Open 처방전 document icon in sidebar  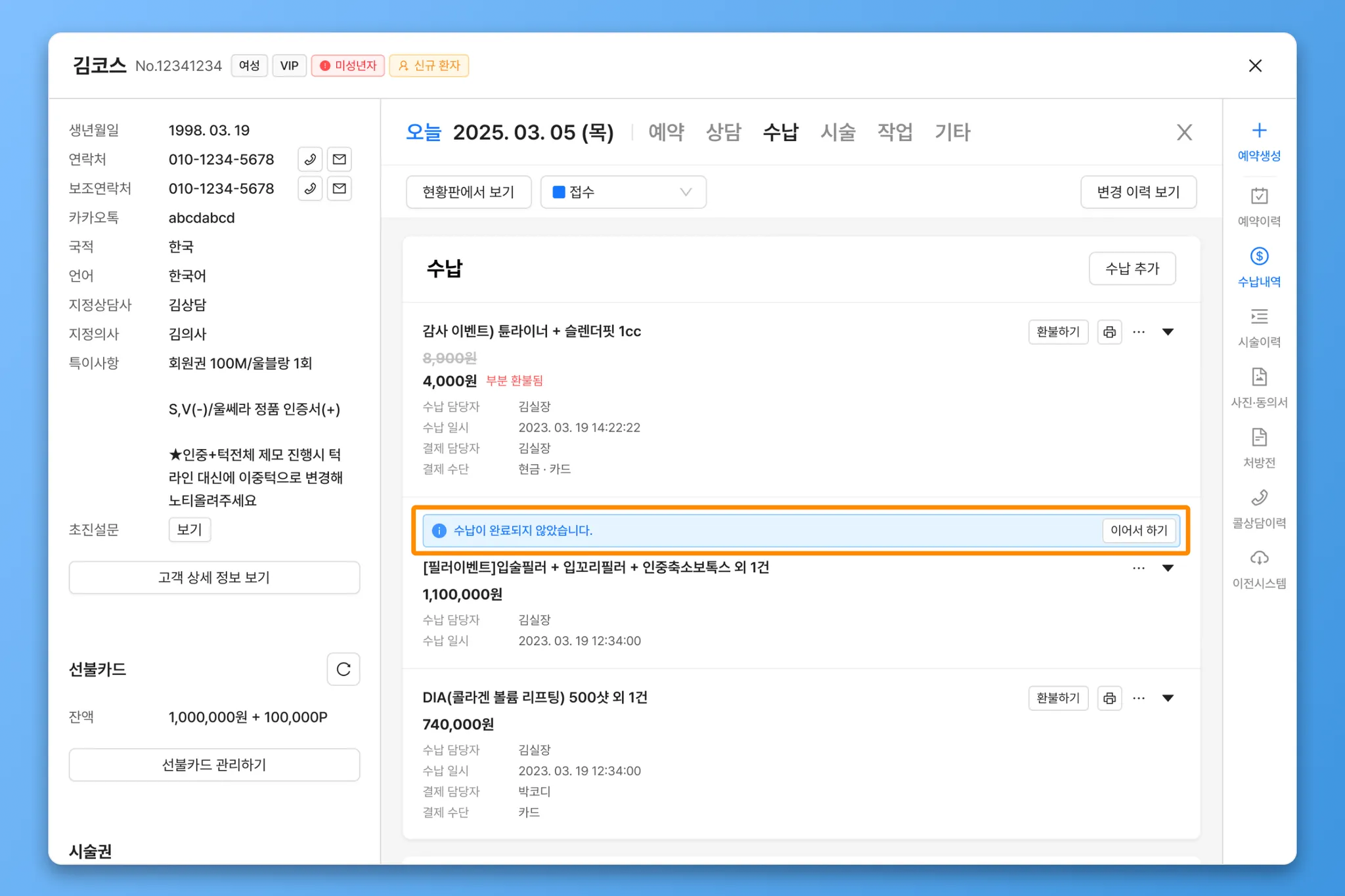click(1258, 438)
